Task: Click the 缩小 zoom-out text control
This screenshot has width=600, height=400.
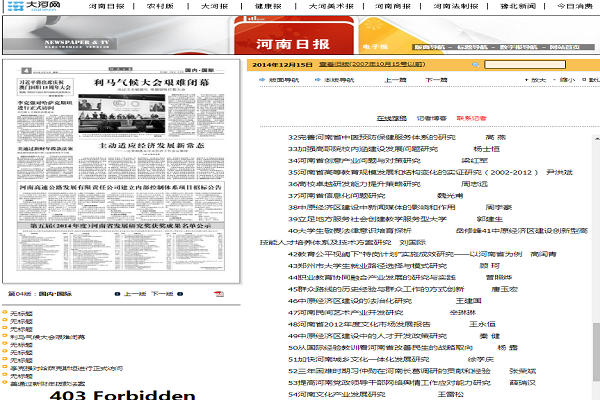Action: [571, 79]
